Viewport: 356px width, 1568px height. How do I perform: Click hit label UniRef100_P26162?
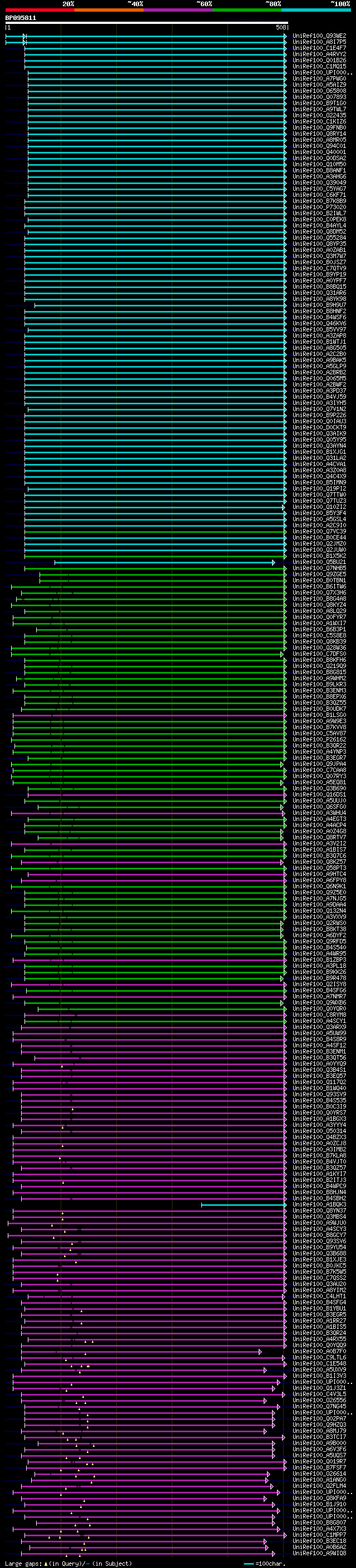319,740
